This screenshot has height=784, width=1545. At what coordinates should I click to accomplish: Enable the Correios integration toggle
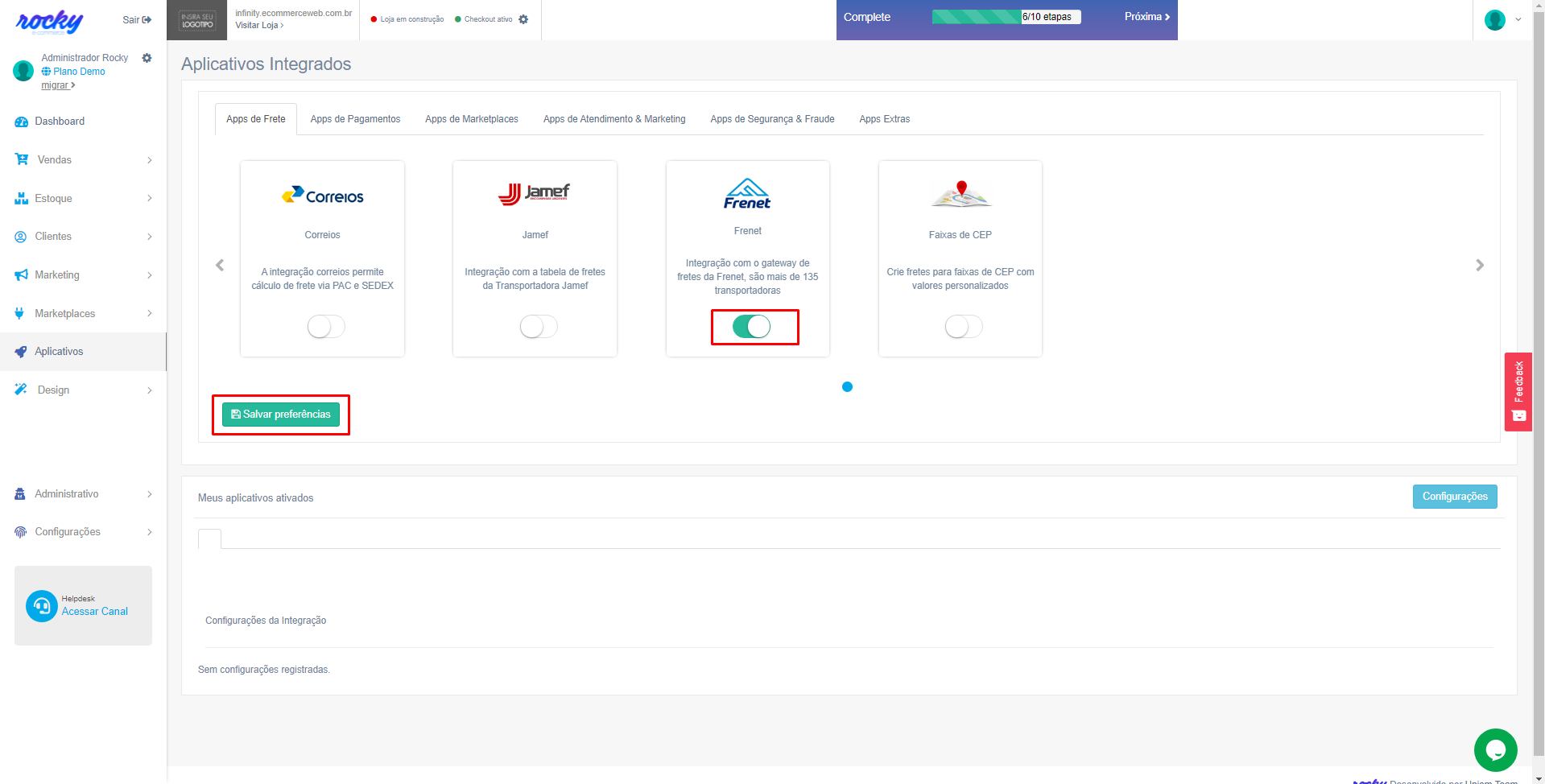coord(326,326)
